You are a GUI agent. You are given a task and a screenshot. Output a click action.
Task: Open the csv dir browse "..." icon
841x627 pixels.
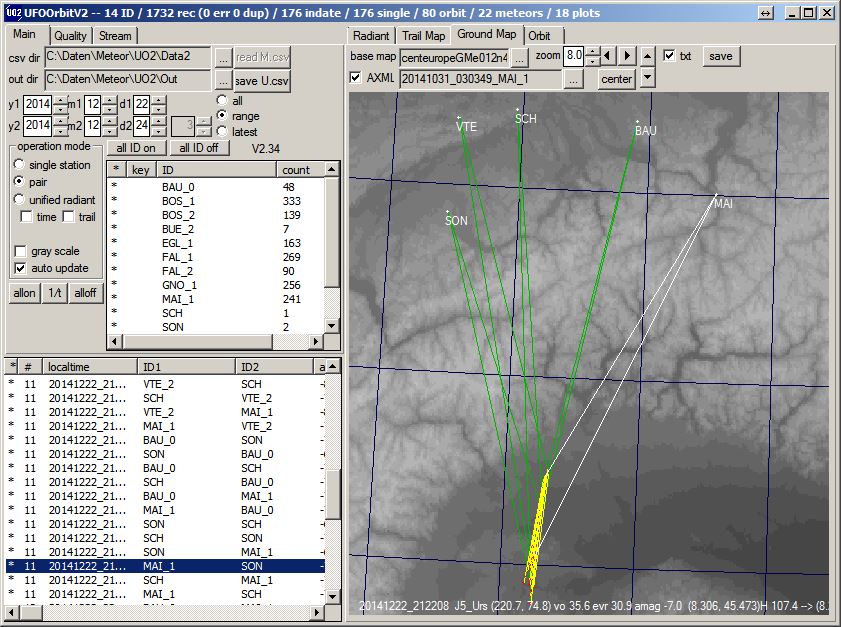tap(222, 57)
